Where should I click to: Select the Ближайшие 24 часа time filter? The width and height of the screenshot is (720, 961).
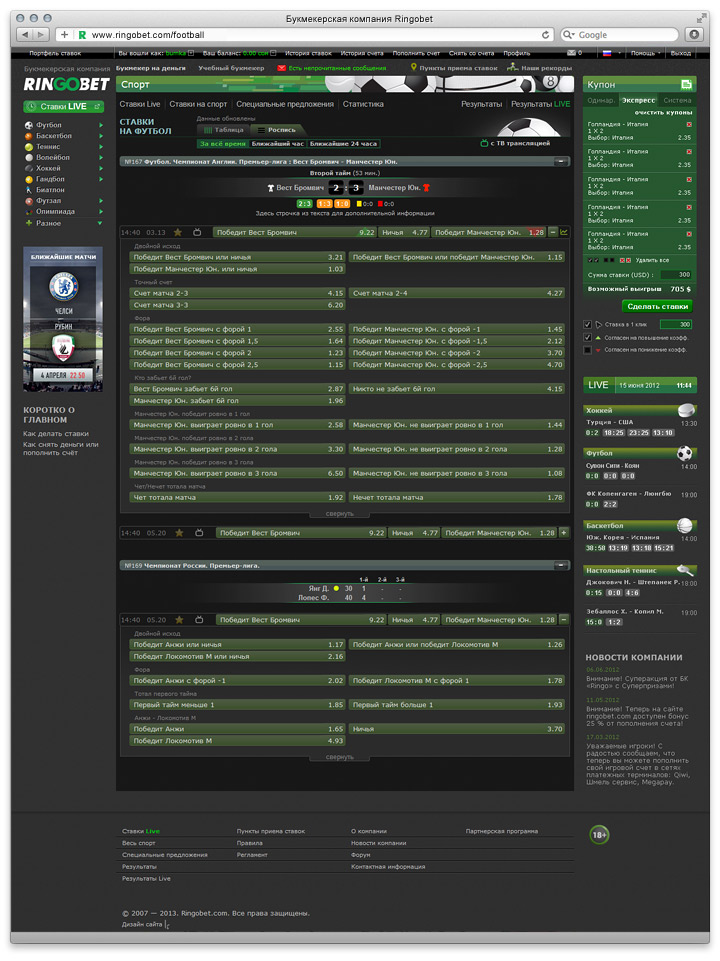click(343, 144)
